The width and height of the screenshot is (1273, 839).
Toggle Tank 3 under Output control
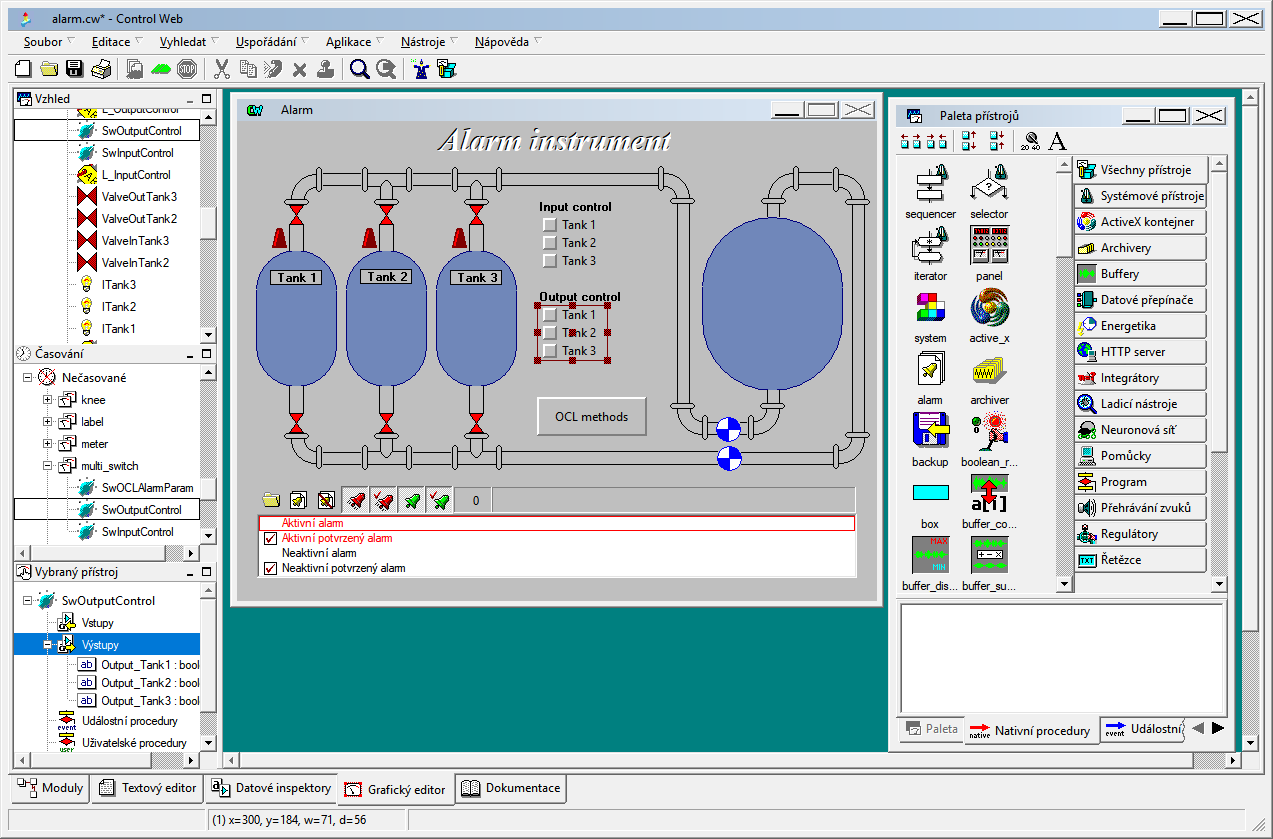click(x=549, y=351)
